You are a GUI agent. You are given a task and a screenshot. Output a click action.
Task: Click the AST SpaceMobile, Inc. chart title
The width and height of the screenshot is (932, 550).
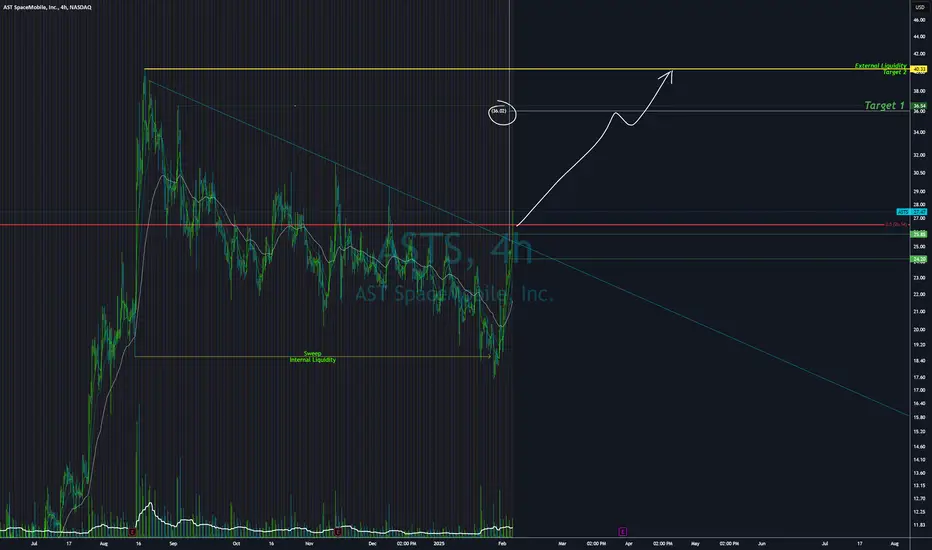click(x=48, y=7)
